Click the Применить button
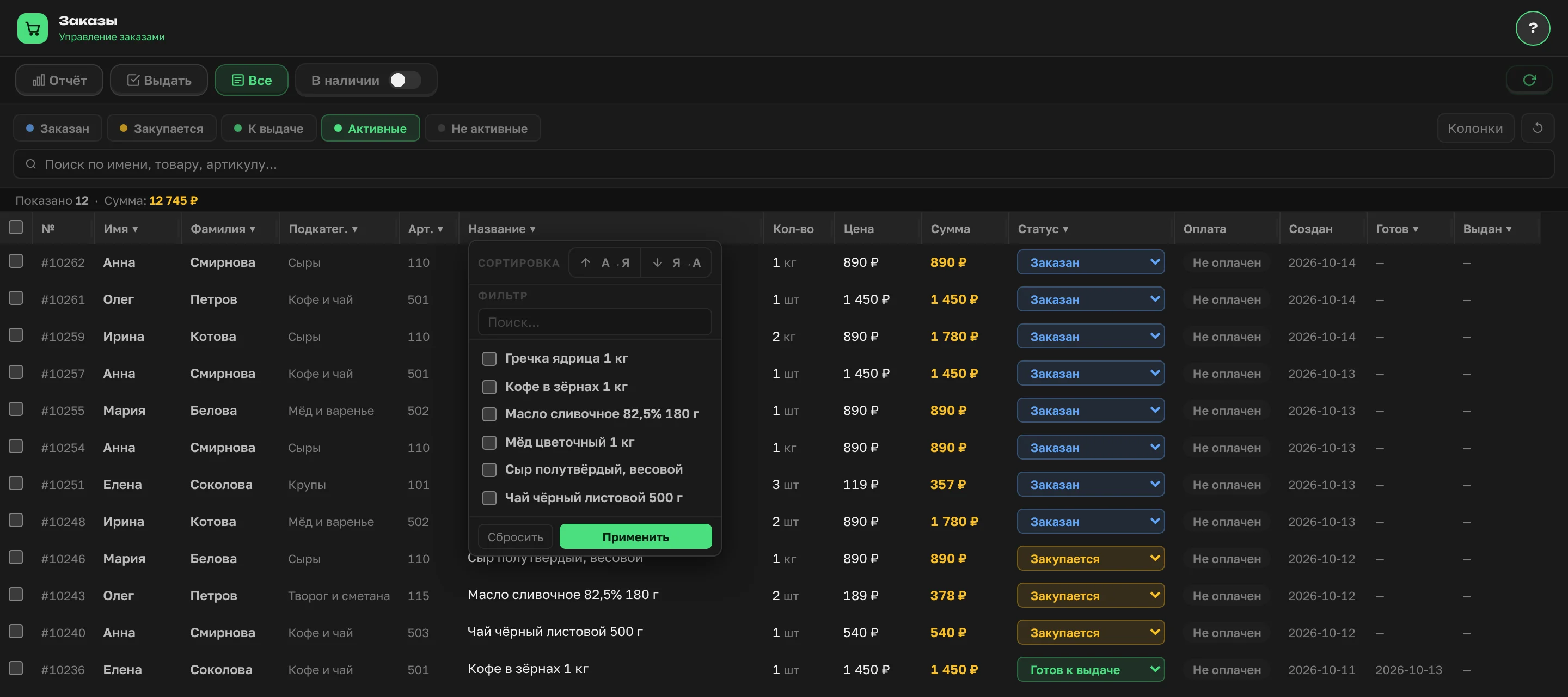This screenshot has height=697, width=1568. pyautogui.click(x=635, y=537)
